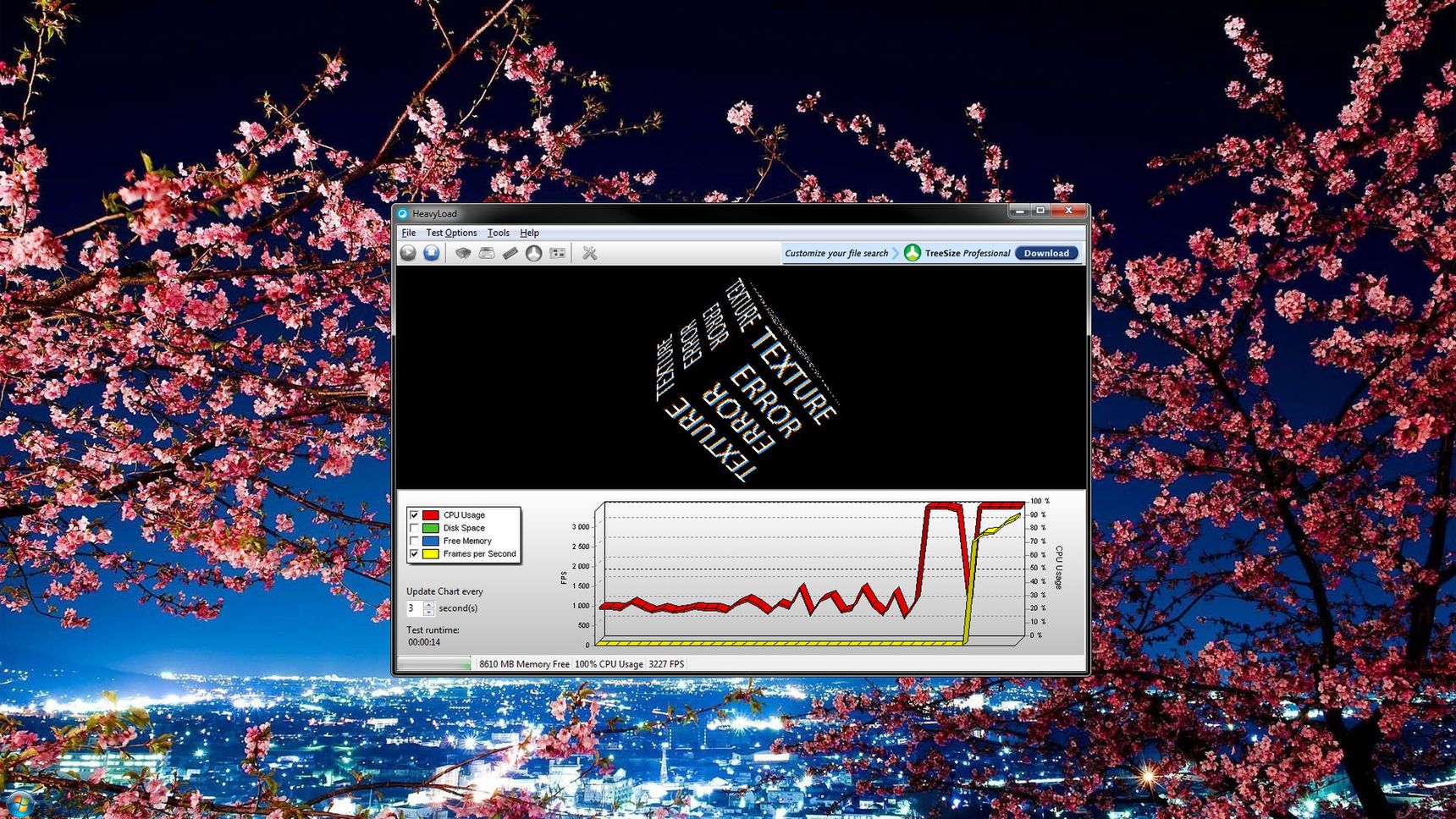Uncheck the Frames per Second checkbox
Image resolution: width=1456 pixels, height=819 pixels.
[414, 554]
